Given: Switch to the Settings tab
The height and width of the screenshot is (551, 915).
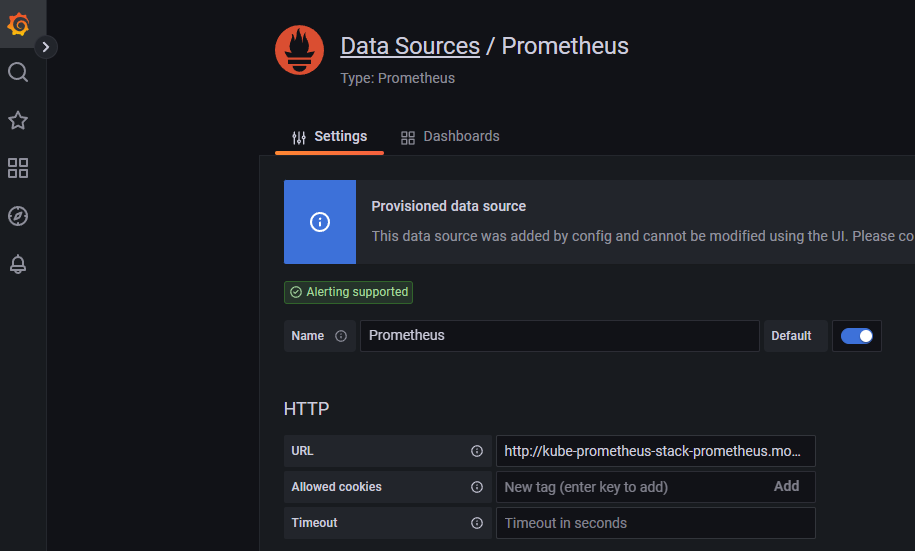Looking at the screenshot, I should point(329,137).
